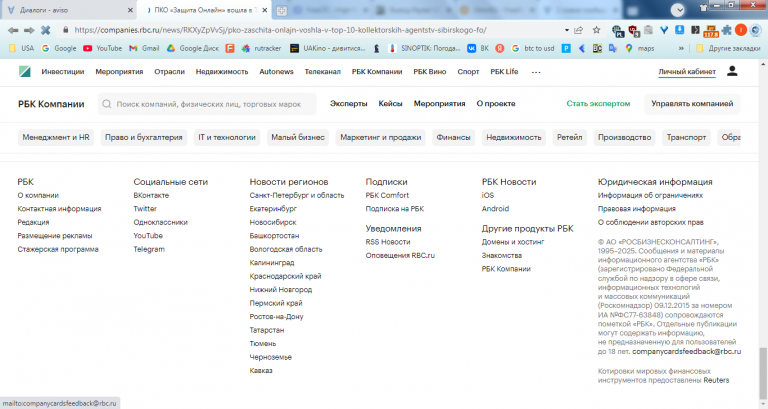Open the USA bookmark folder

tap(22, 48)
